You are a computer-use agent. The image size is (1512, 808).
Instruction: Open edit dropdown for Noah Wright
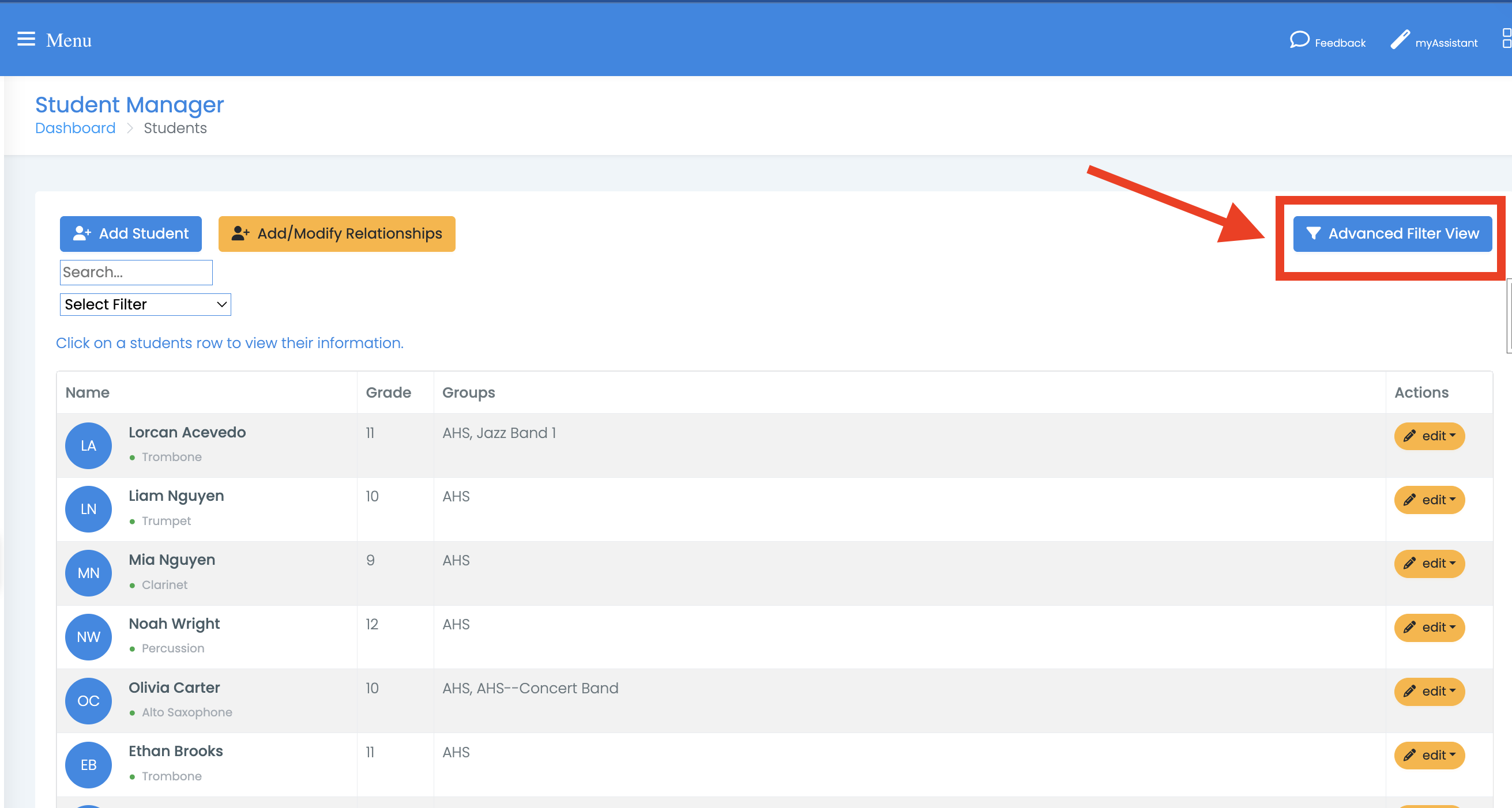coord(1429,627)
